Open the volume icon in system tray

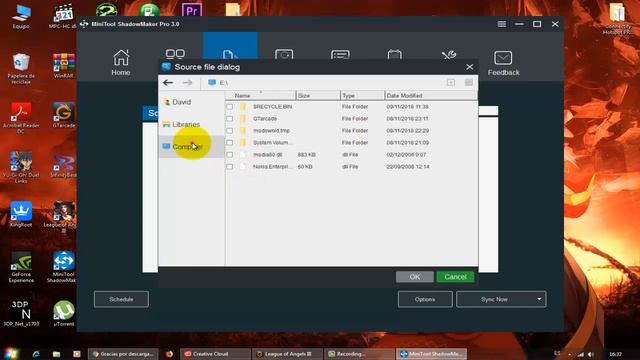591,354
